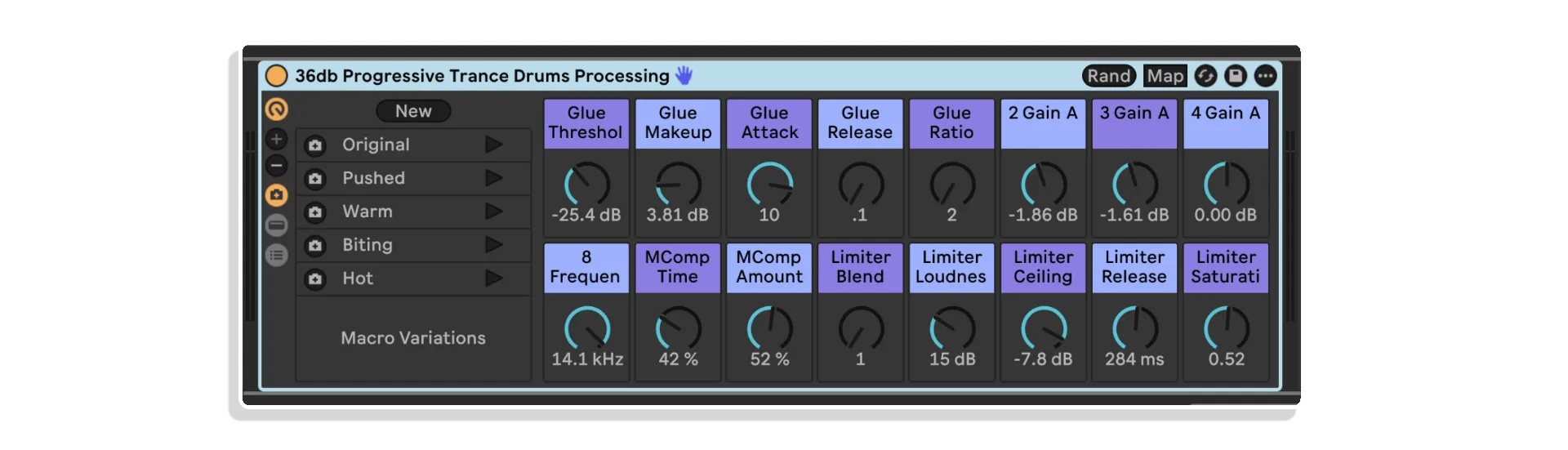Click the Macro Variations panel heading

tap(413, 338)
